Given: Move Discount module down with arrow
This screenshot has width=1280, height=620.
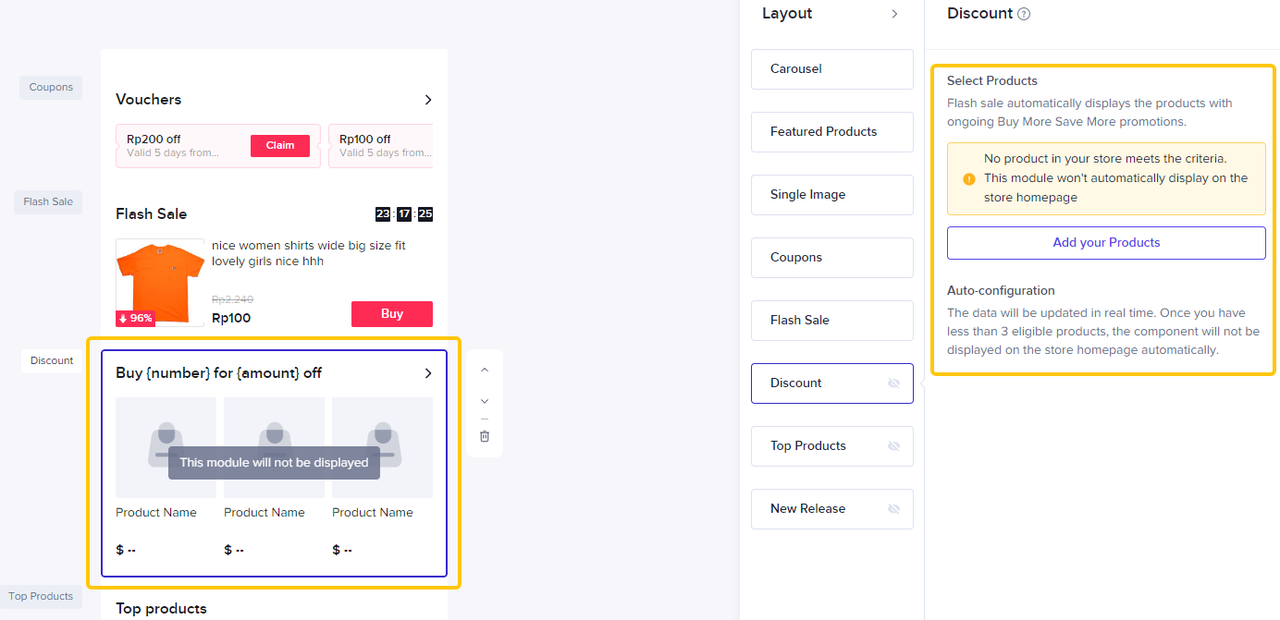Looking at the screenshot, I should point(485,401).
